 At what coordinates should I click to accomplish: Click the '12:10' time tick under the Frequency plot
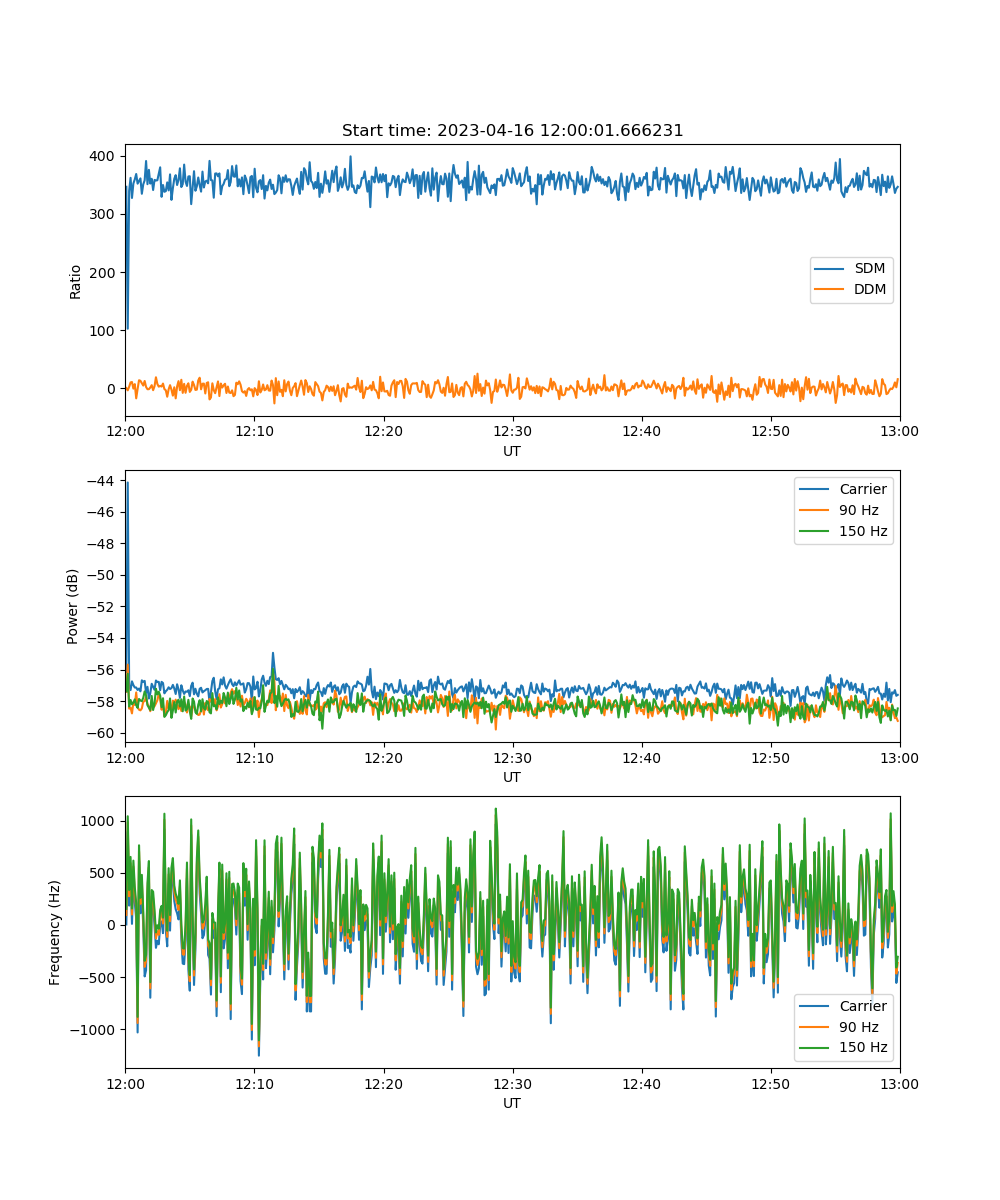pyautogui.click(x=254, y=1083)
